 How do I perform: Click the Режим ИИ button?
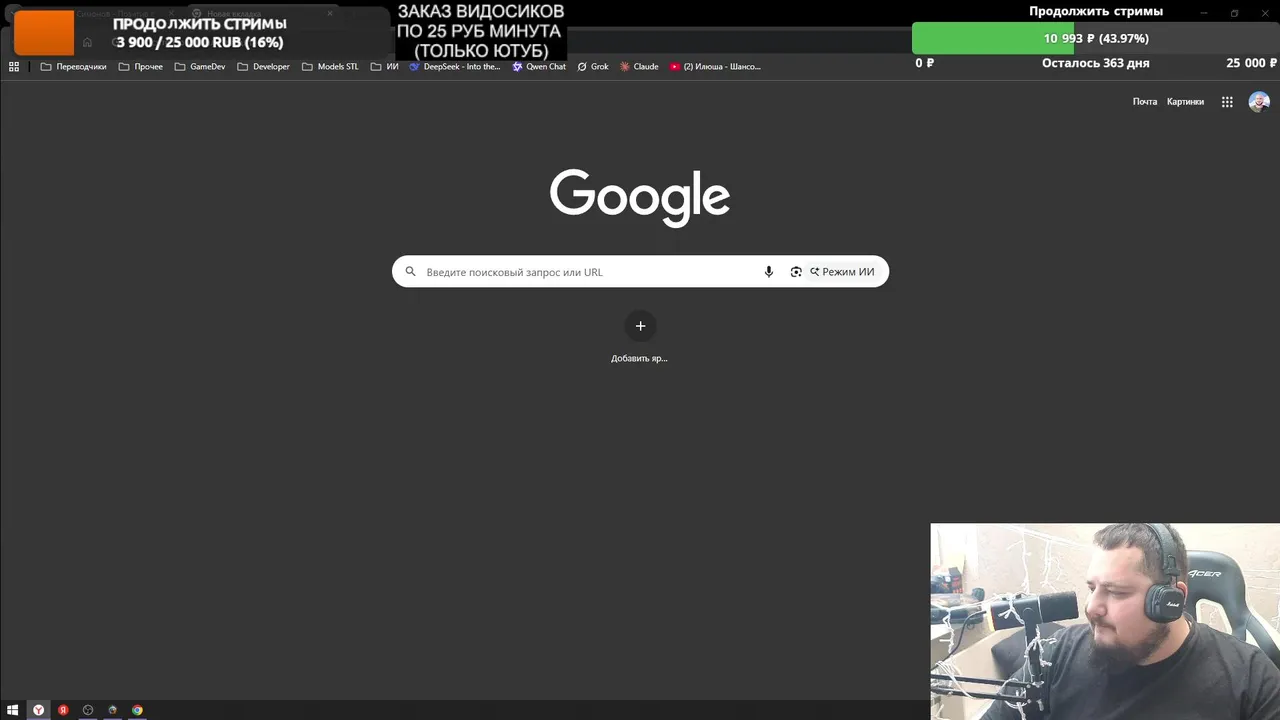coord(842,272)
